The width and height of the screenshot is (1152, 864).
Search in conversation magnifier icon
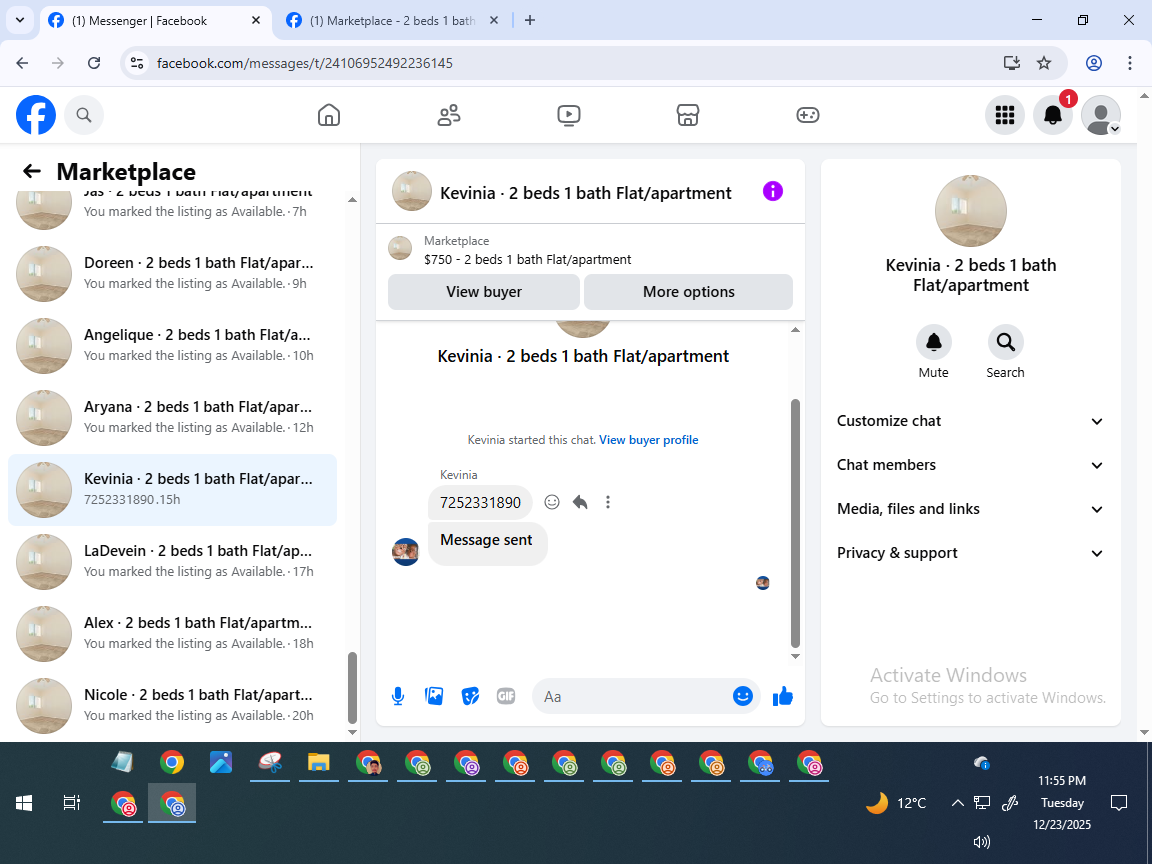pyautogui.click(x=1005, y=342)
